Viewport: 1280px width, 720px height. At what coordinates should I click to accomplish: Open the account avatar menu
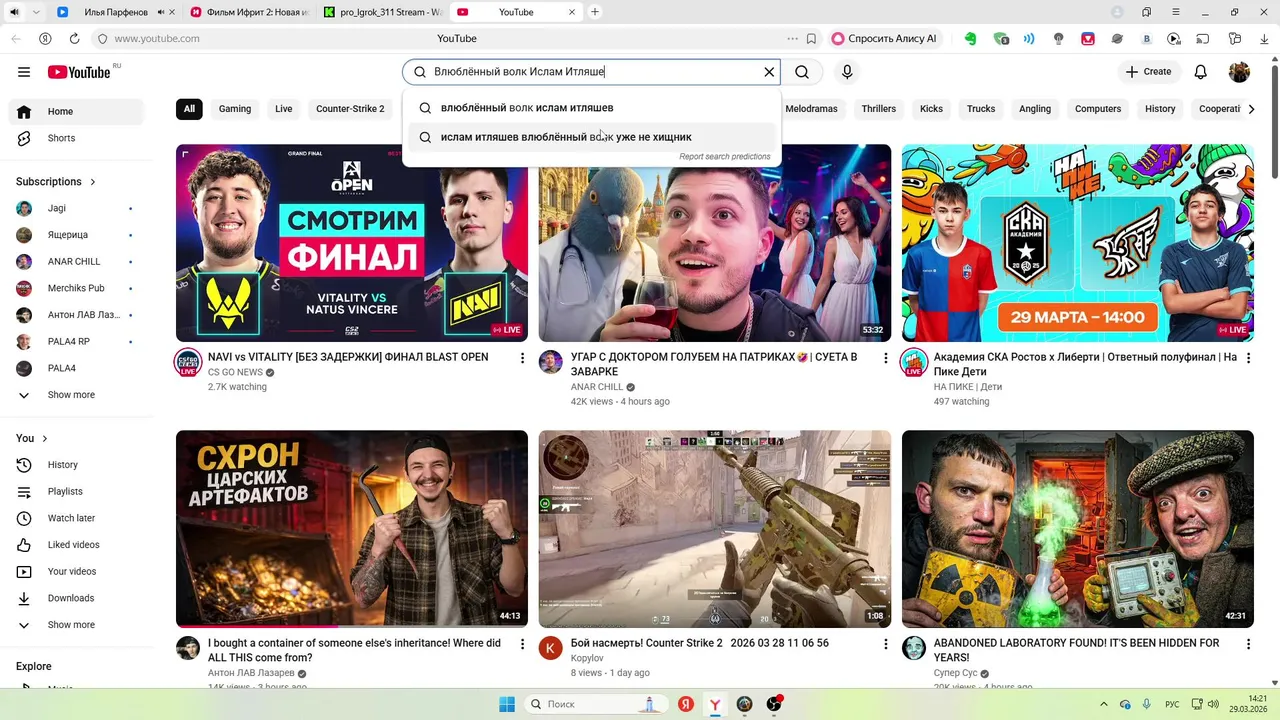coord(1239,72)
